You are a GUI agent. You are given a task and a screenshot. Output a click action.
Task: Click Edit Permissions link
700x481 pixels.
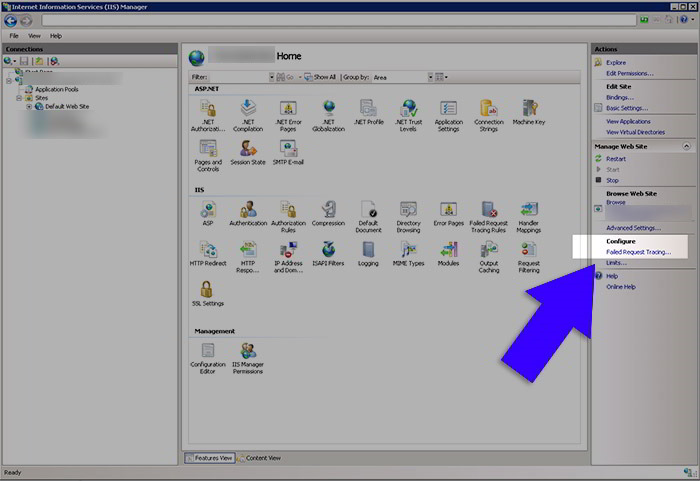629,73
